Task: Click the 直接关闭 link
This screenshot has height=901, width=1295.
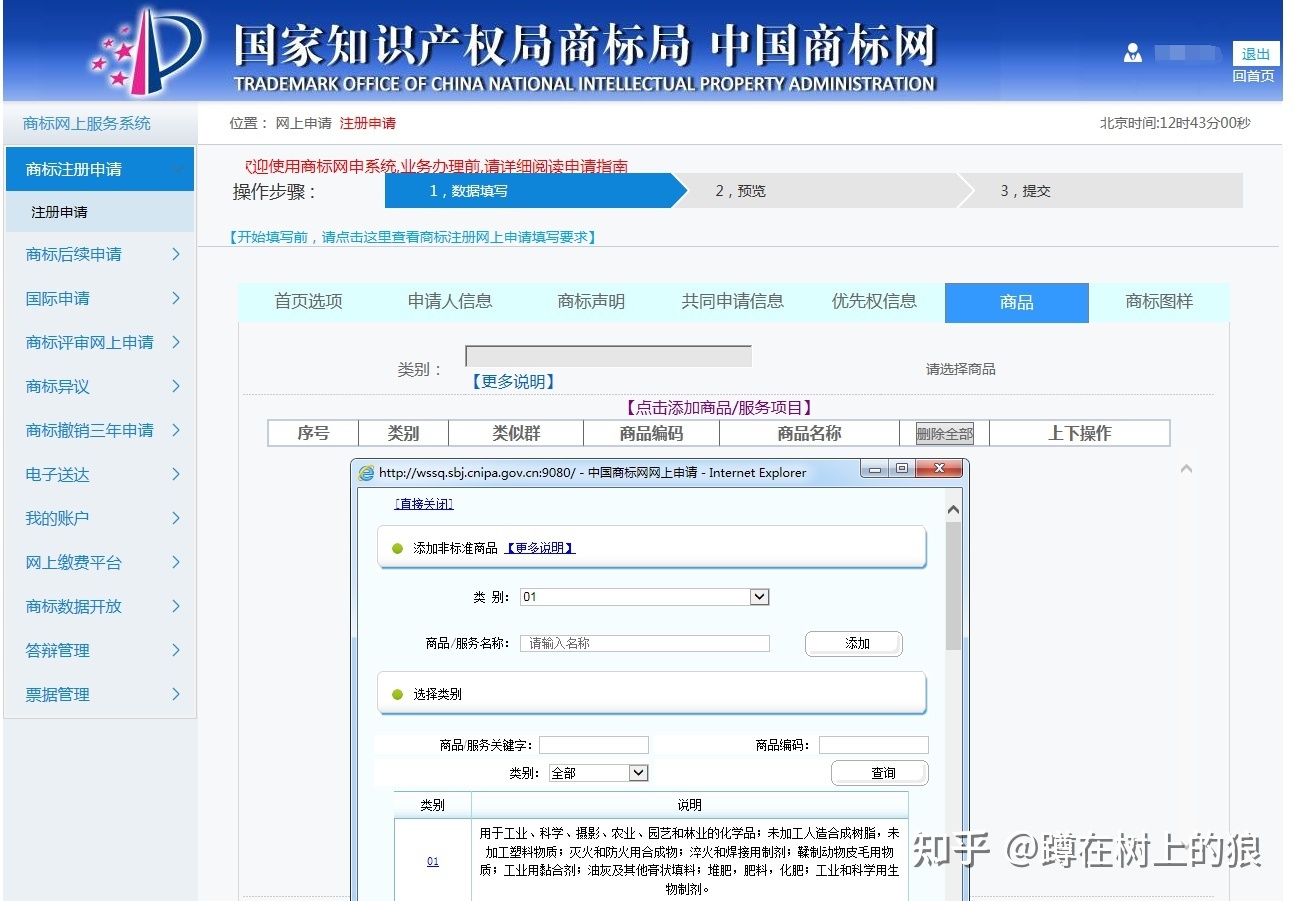Action: [424, 504]
